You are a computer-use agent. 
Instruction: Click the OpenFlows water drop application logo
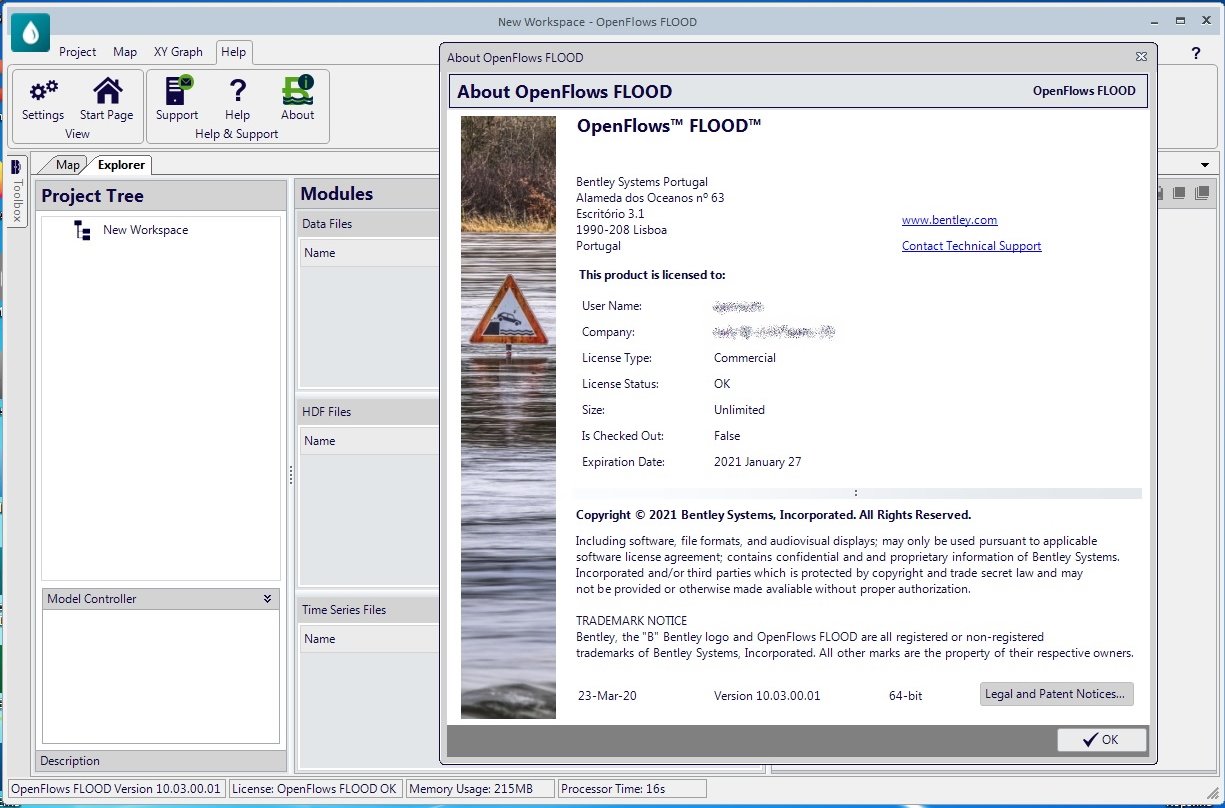(30, 31)
